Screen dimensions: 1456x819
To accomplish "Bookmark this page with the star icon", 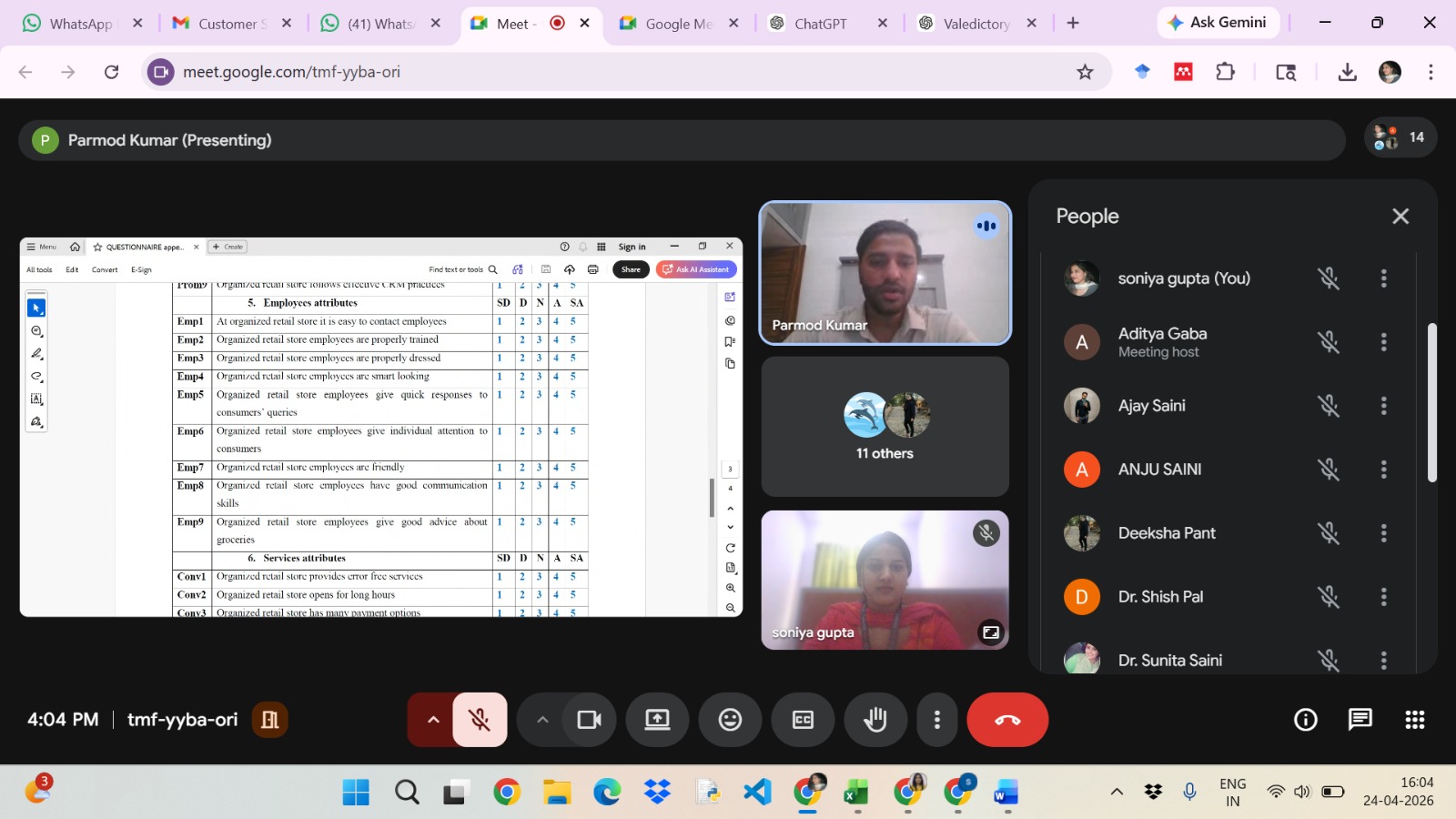I will [x=1085, y=72].
